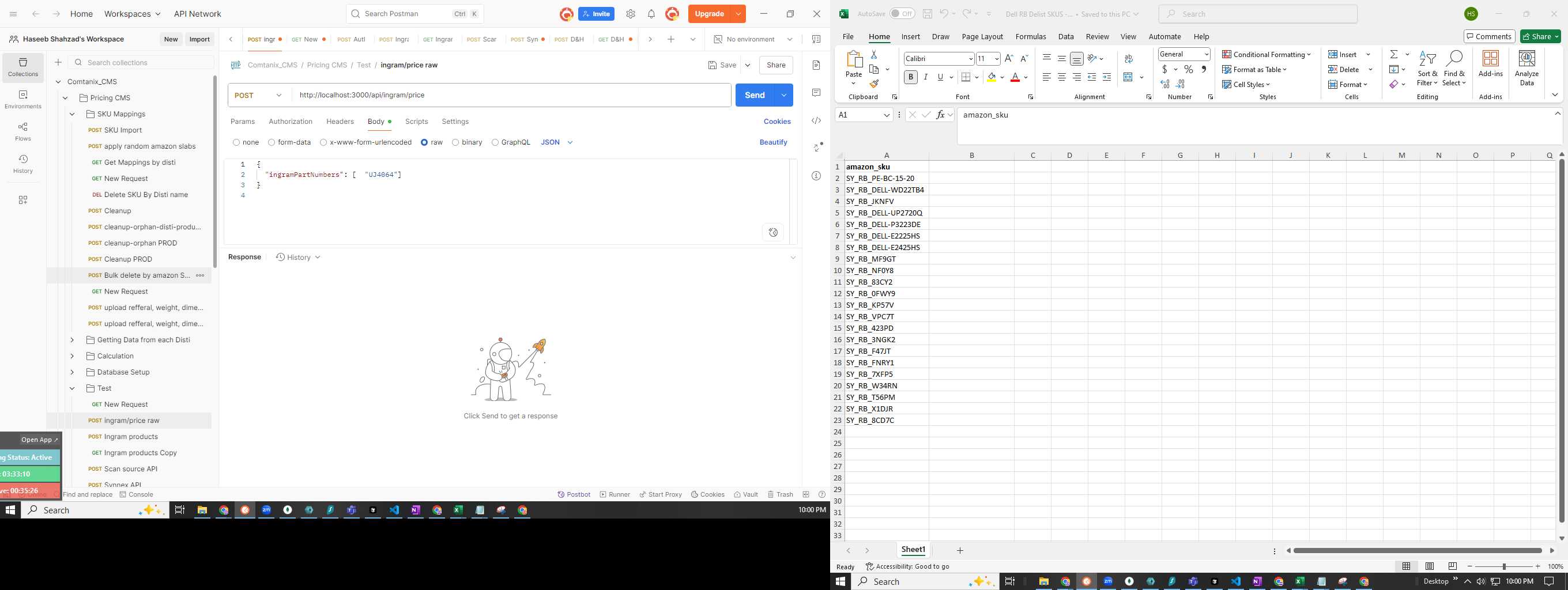Expand the Calculation folder
Image resolution: width=1568 pixels, height=590 pixels.
tap(72, 356)
